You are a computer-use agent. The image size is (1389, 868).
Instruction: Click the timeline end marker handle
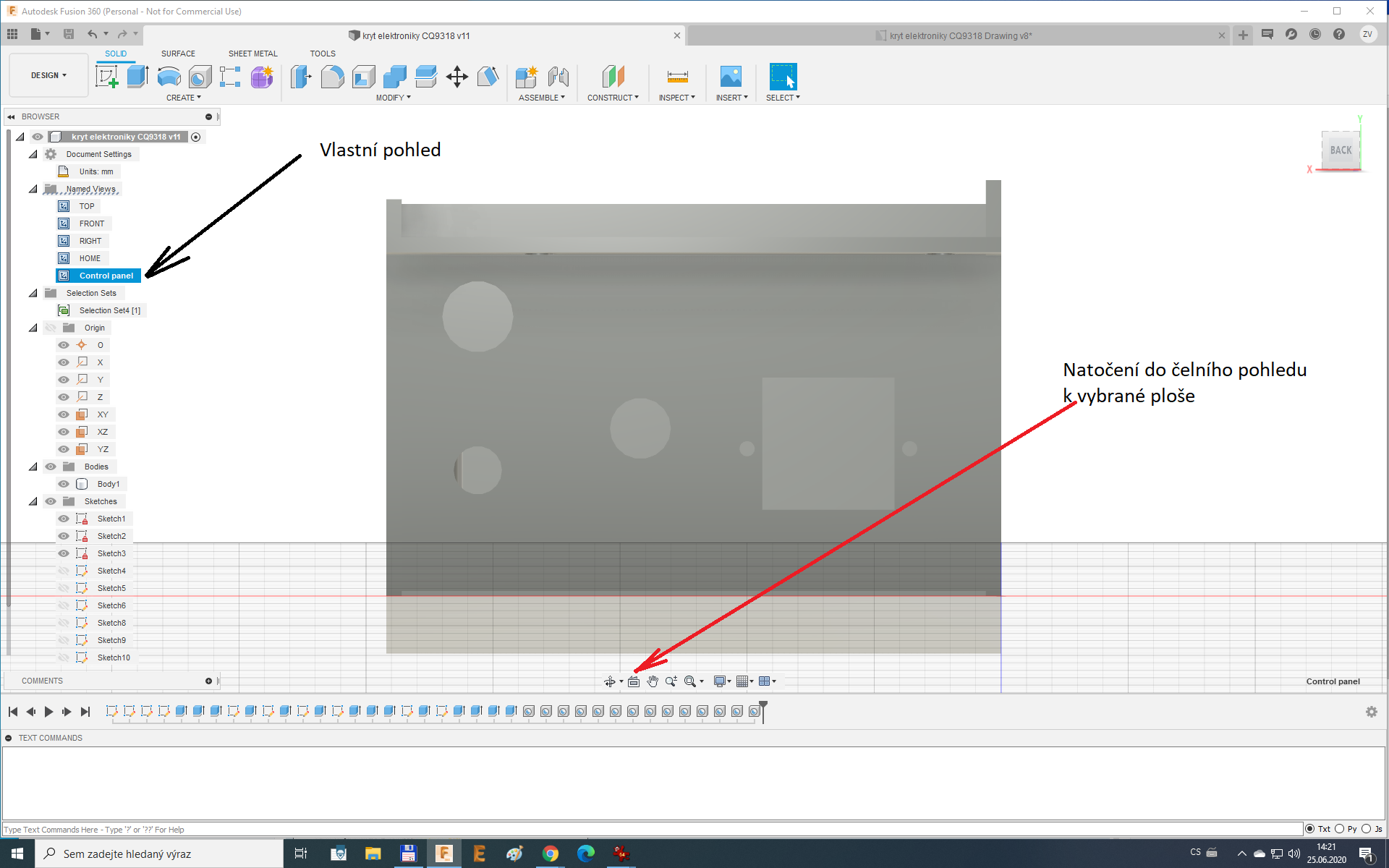[x=763, y=706]
